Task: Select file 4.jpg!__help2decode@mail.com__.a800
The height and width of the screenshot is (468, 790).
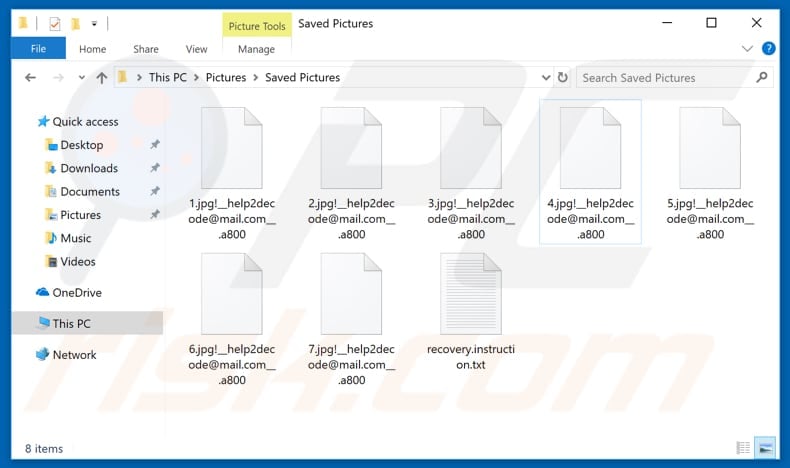Action: [590, 172]
